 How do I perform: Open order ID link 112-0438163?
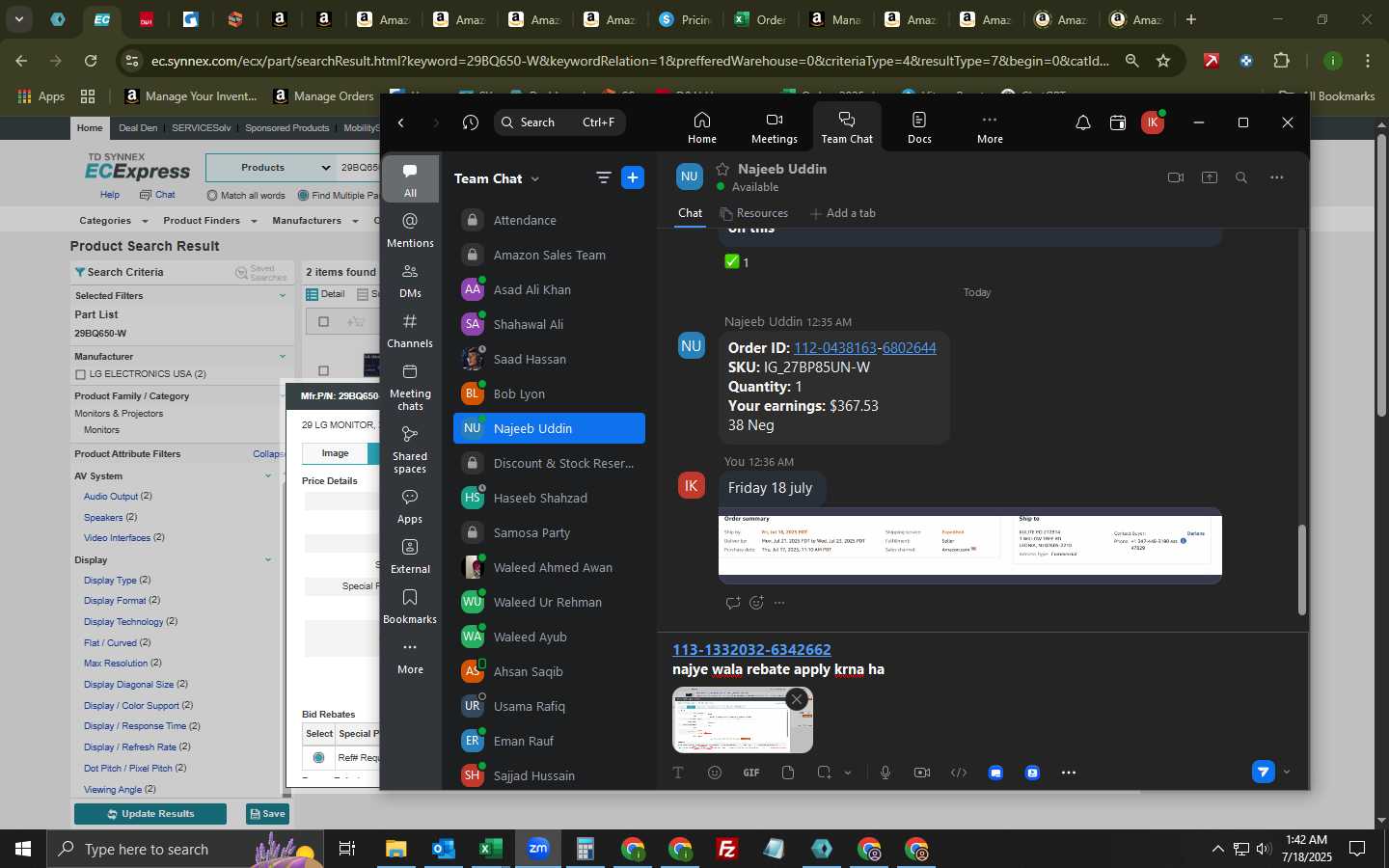(834, 347)
